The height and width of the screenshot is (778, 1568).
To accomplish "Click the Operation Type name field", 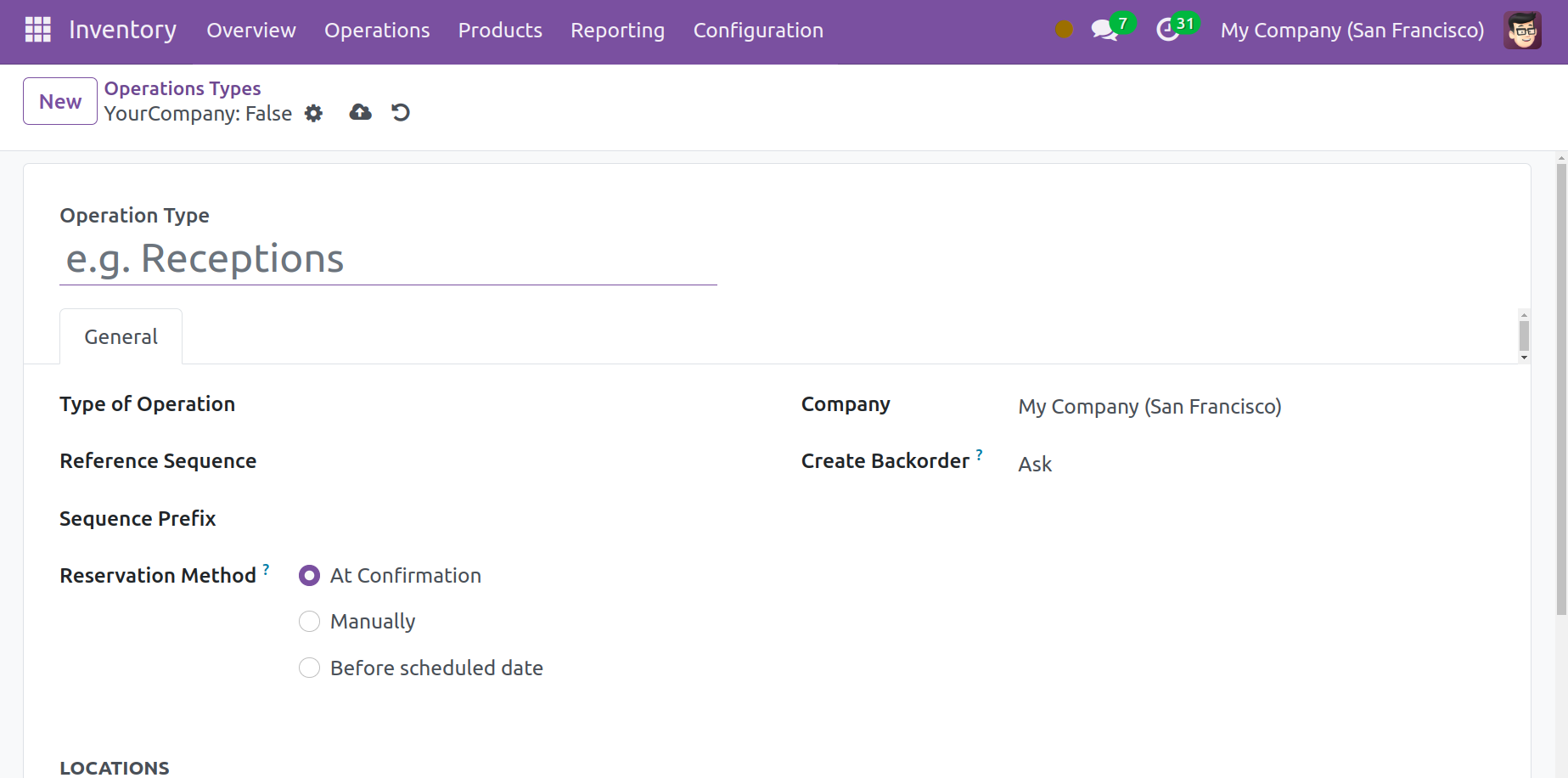I will [388, 259].
